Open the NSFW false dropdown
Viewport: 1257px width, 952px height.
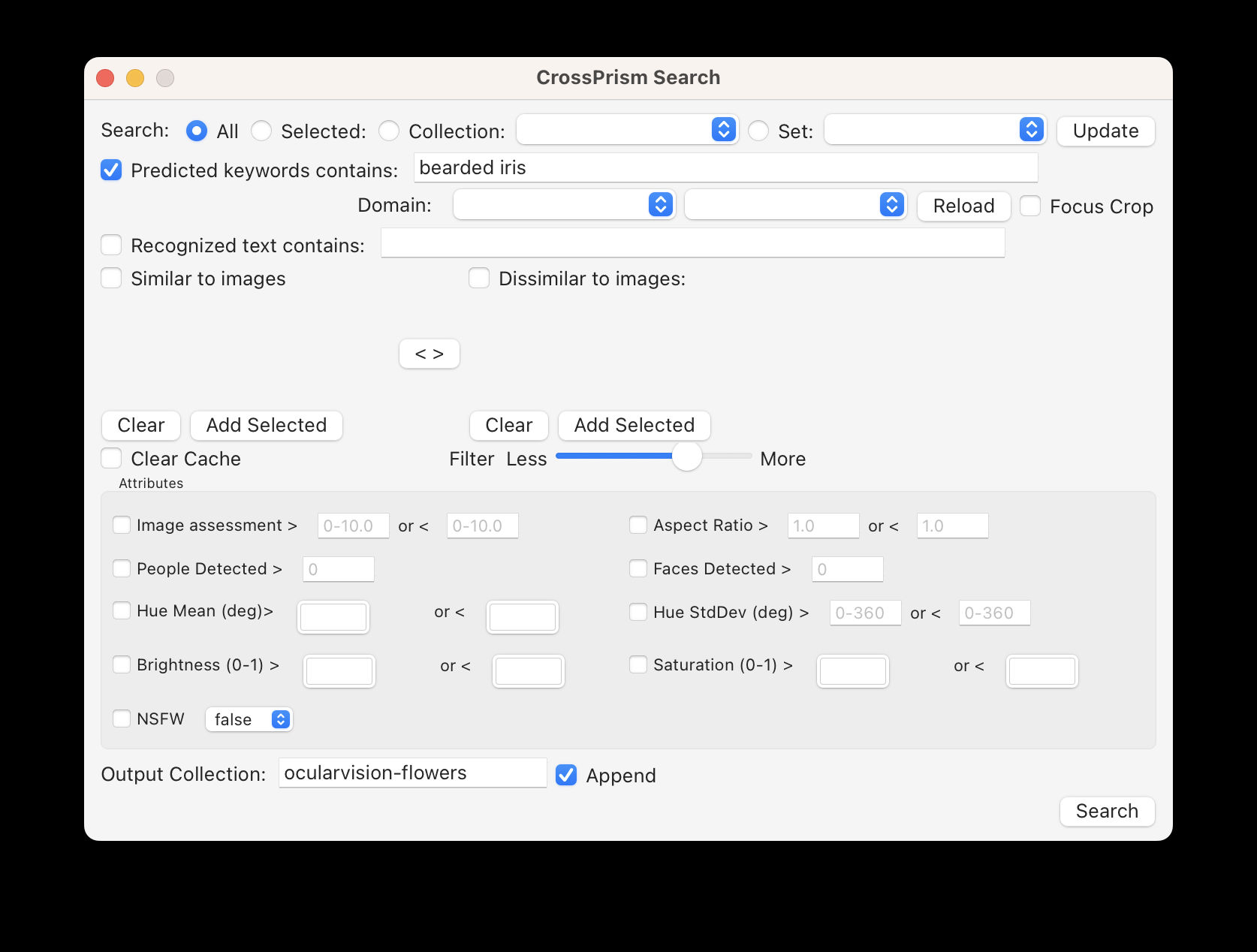(249, 719)
